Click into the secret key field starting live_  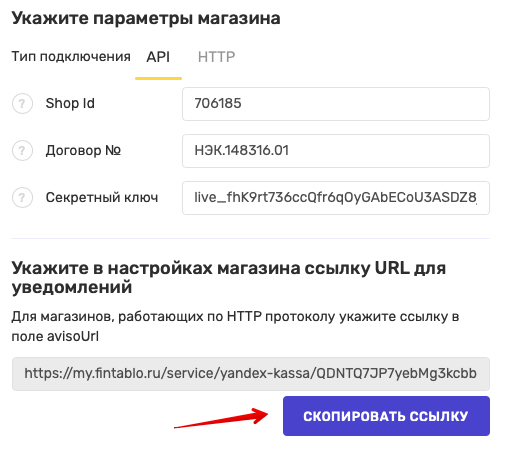click(336, 198)
